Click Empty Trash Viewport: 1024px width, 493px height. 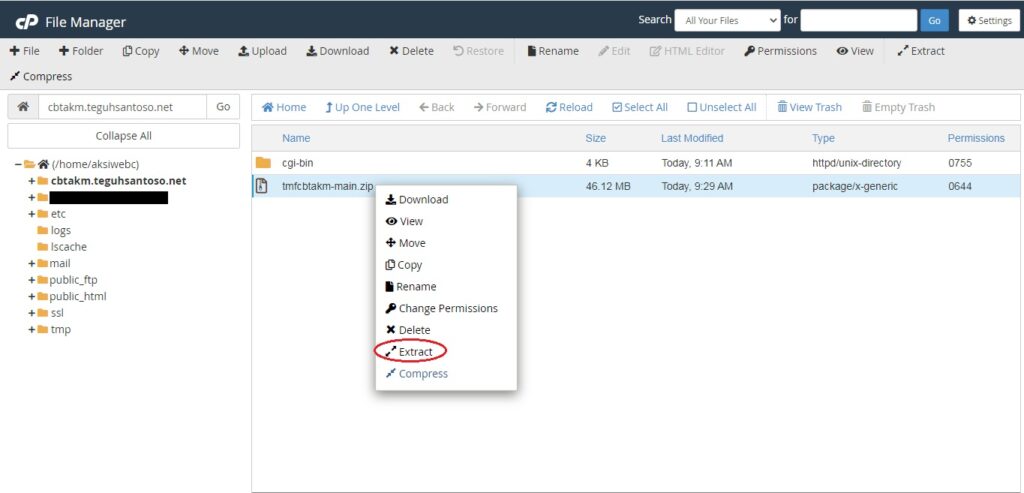(898, 107)
